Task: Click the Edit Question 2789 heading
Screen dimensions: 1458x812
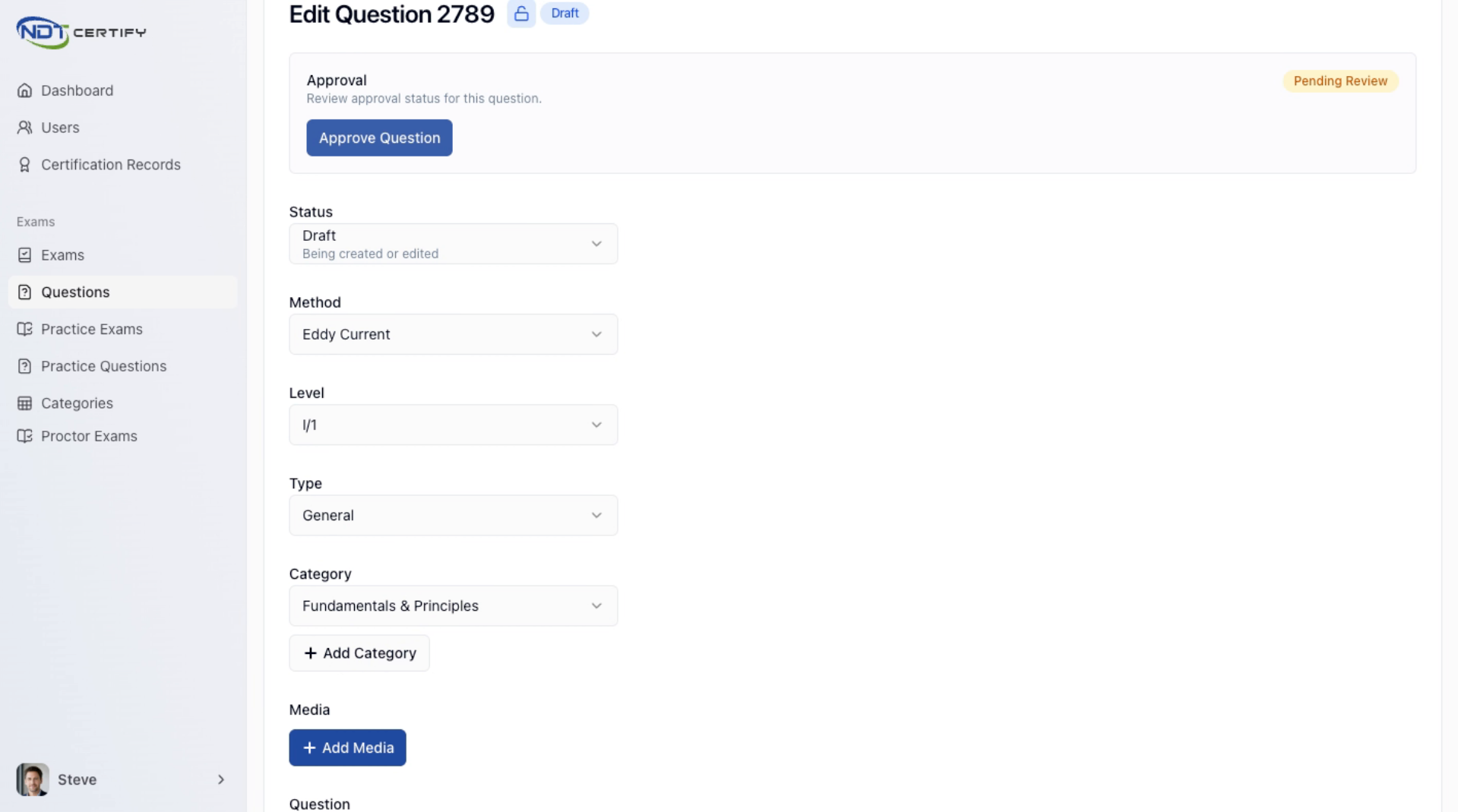Action: pos(391,14)
